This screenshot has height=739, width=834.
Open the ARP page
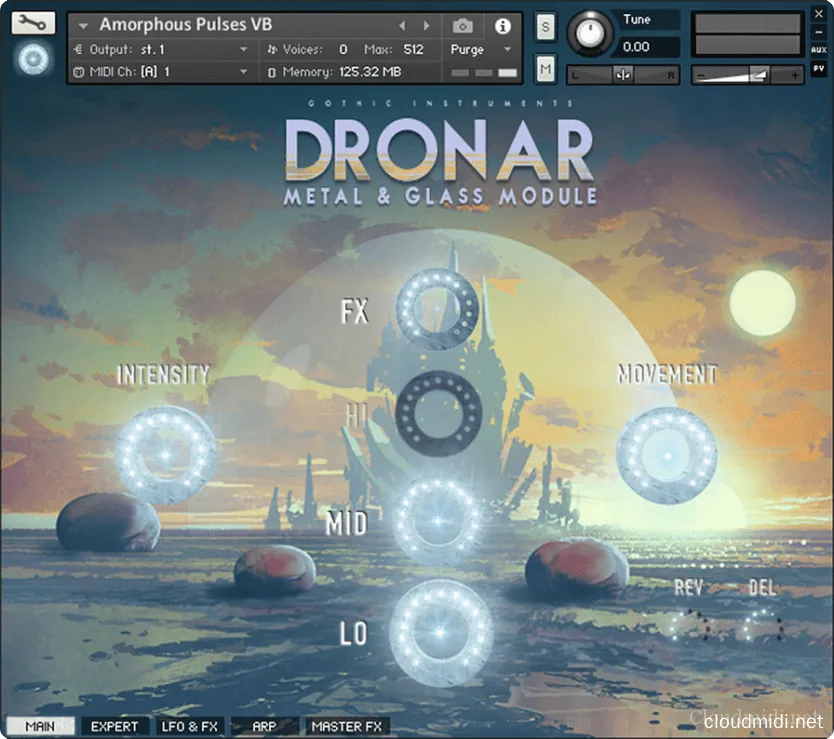tap(264, 727)
